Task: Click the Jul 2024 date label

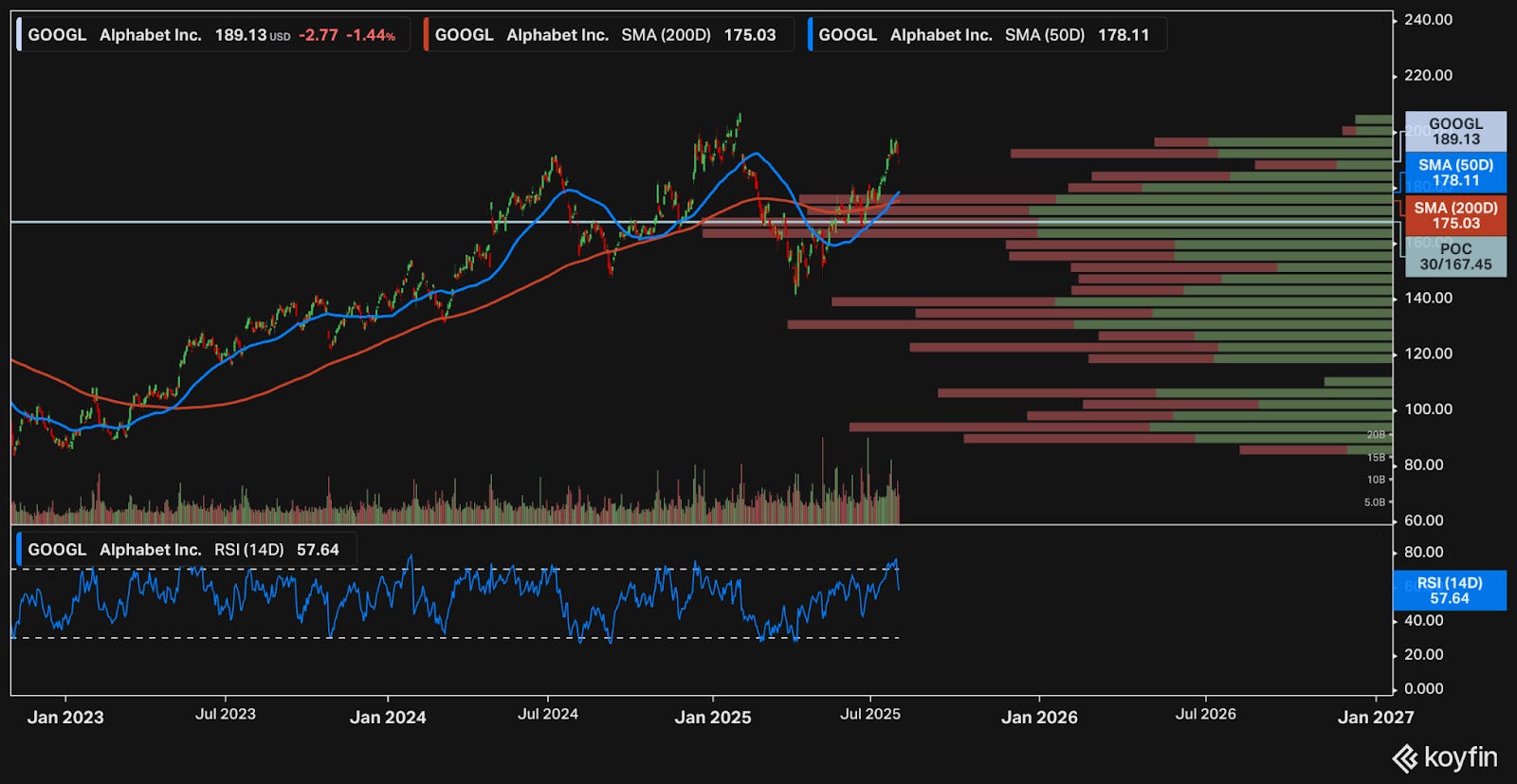Action: pyautogui.click(x=548, y=714)
